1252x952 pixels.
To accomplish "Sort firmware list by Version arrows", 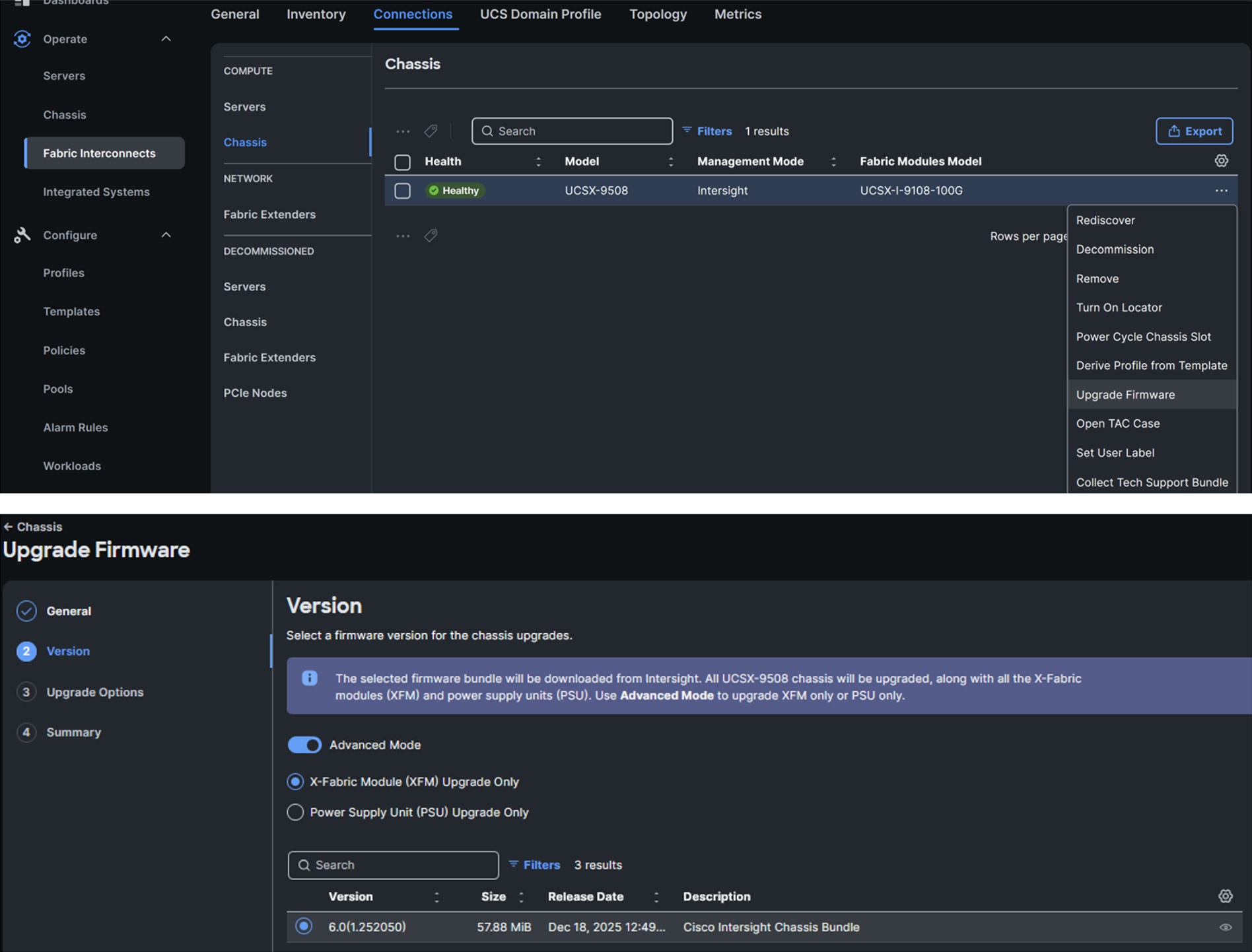I will 436,897.
